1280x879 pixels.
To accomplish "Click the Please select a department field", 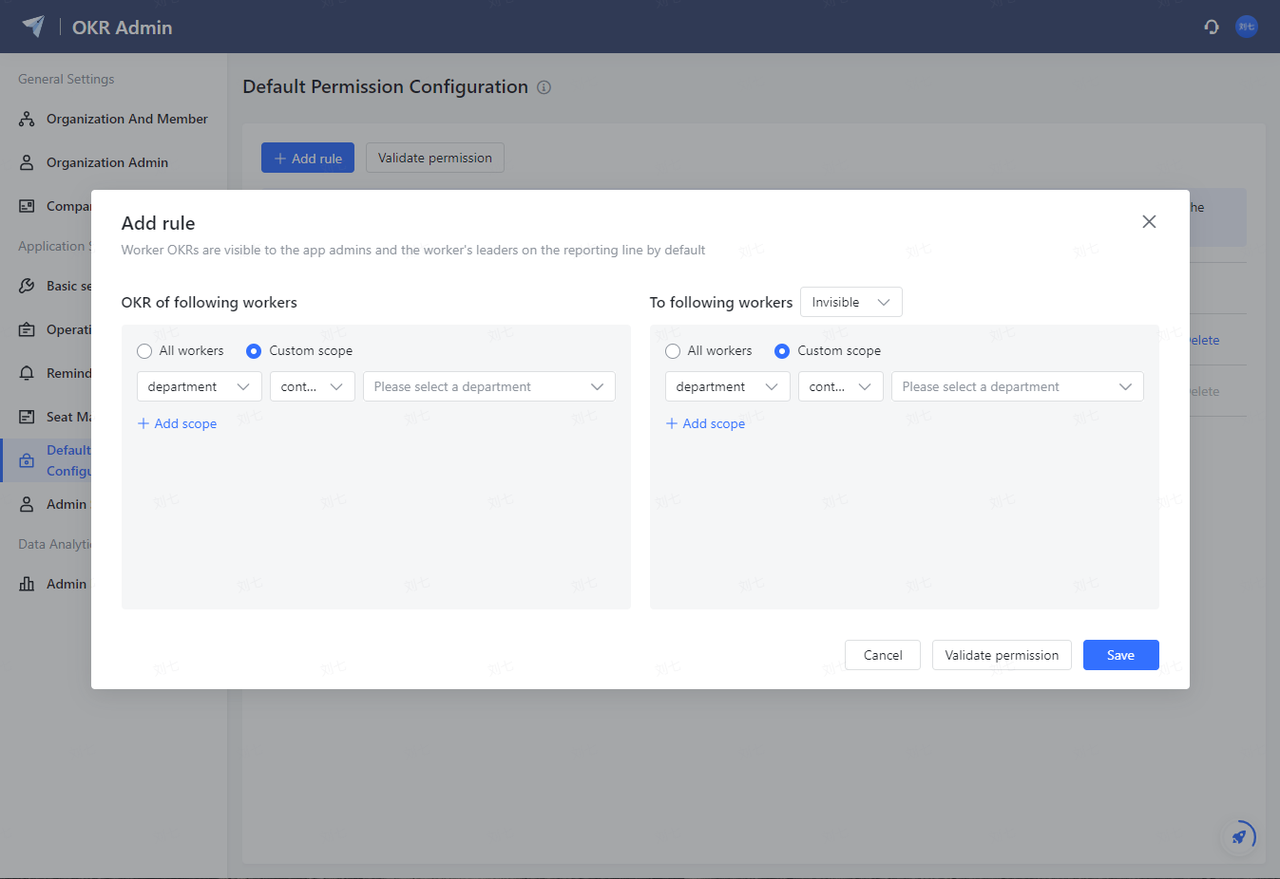I will [489, 386].
